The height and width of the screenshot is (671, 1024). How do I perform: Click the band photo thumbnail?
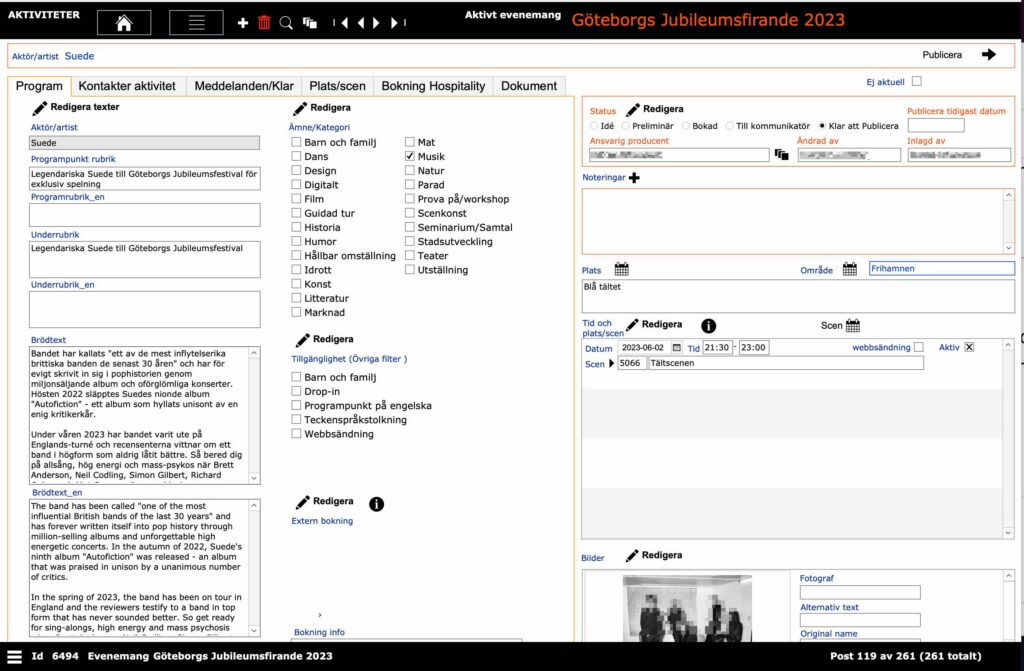tap(687, 608)
